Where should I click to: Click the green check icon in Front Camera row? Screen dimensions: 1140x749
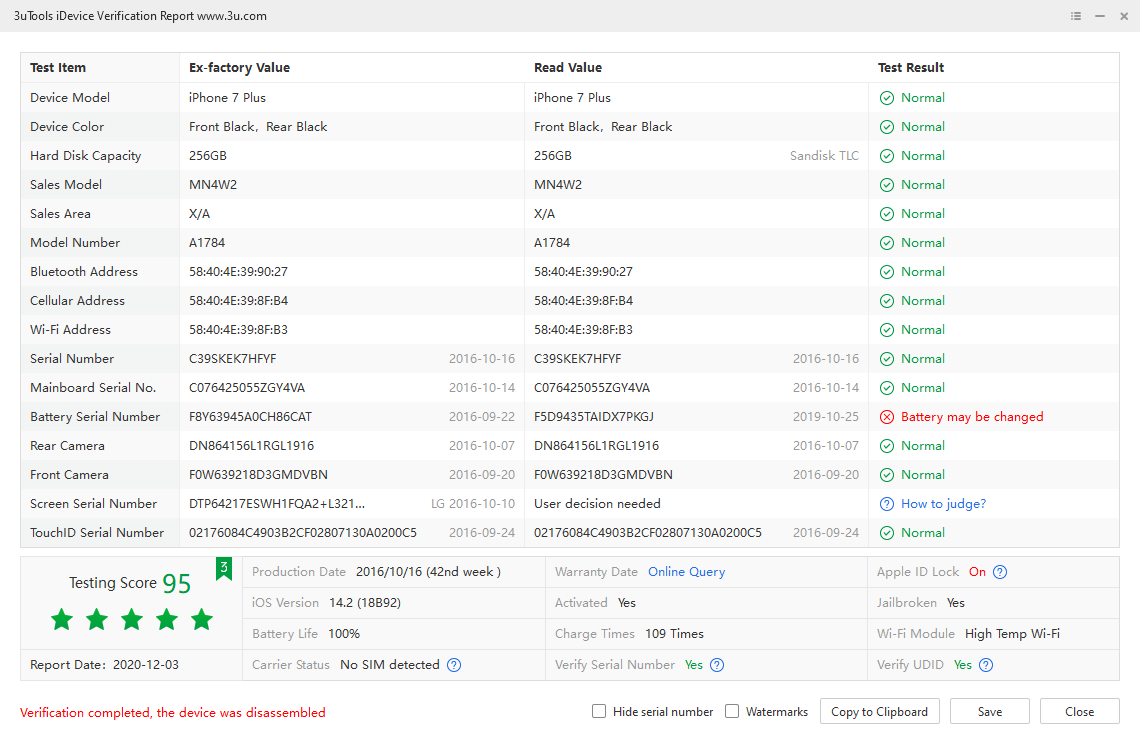point(887,475)
